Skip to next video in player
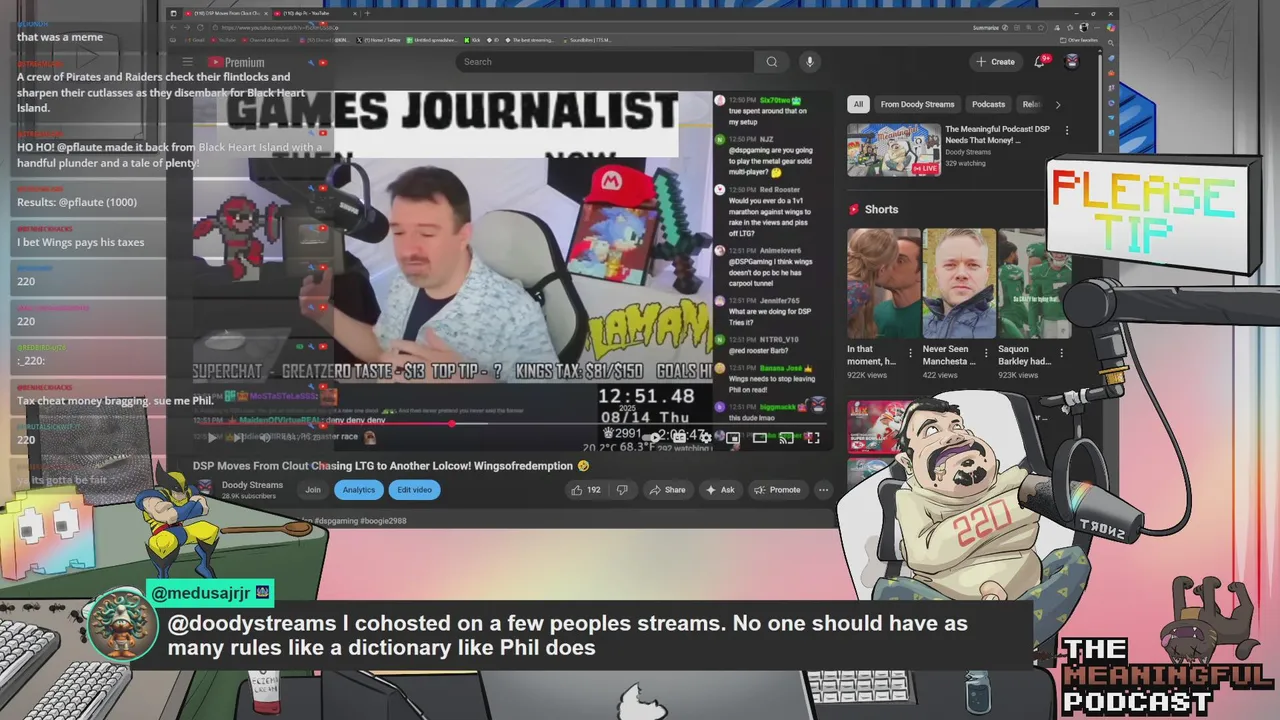1280x720 pixels. click(238, 438)
